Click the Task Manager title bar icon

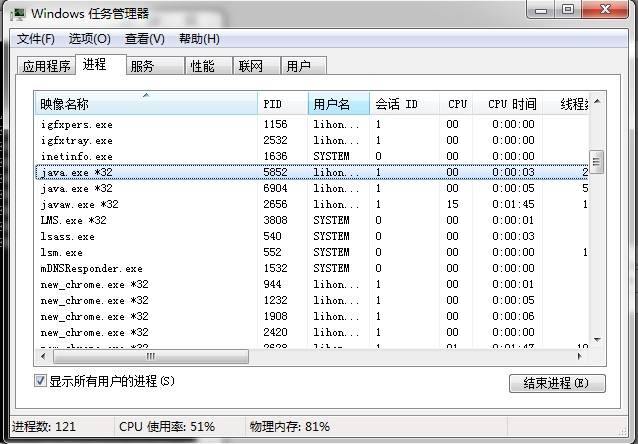(17, 13)
